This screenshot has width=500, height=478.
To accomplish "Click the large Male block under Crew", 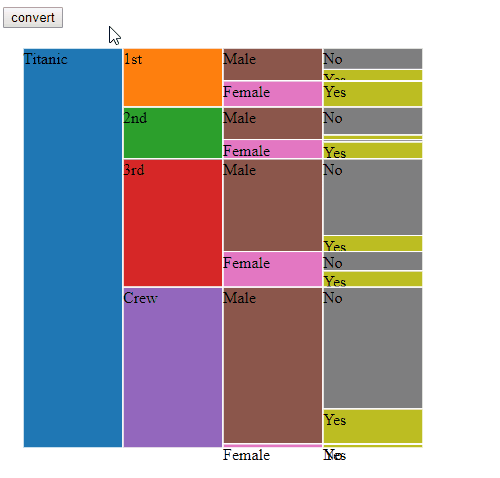I will coord(273,365).
